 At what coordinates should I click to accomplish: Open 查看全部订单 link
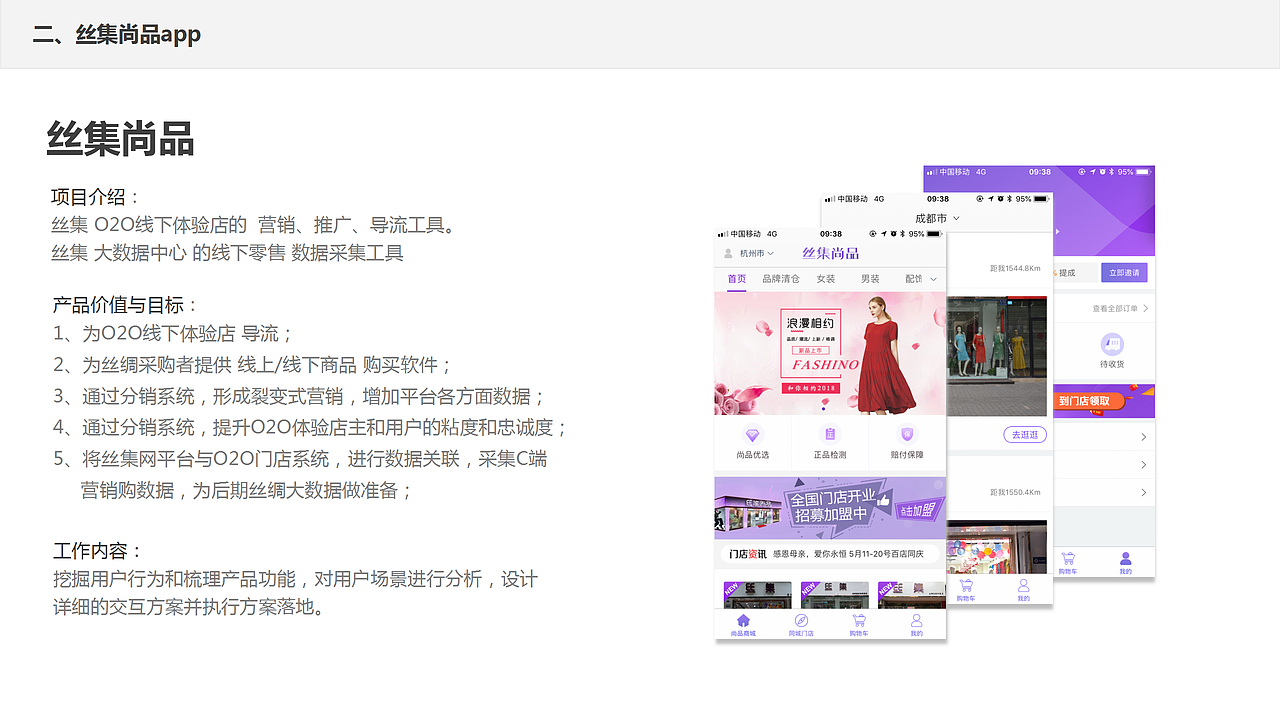coord(1120,309)
